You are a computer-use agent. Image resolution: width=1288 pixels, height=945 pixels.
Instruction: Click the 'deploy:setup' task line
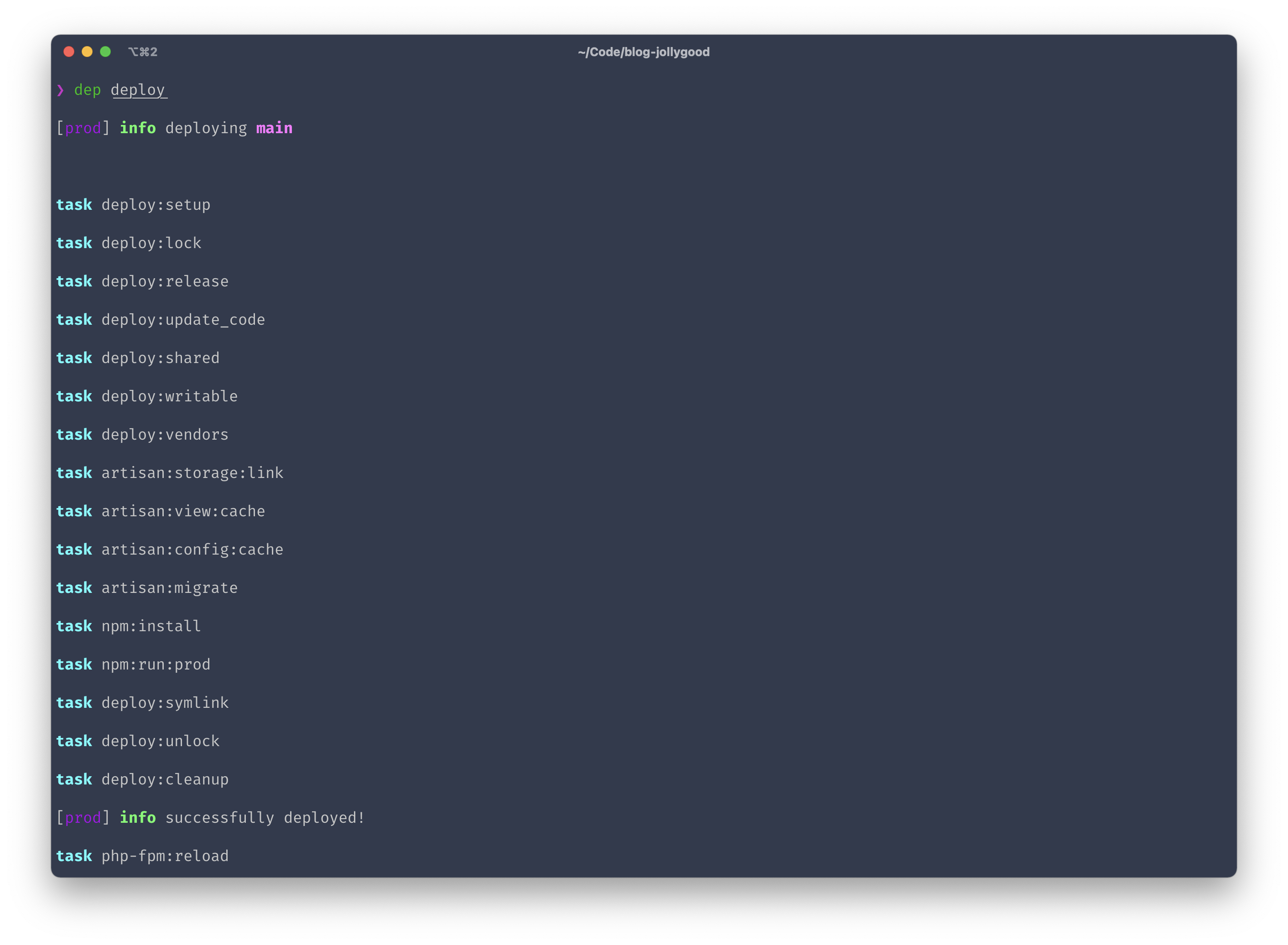[x=133, y=205]
